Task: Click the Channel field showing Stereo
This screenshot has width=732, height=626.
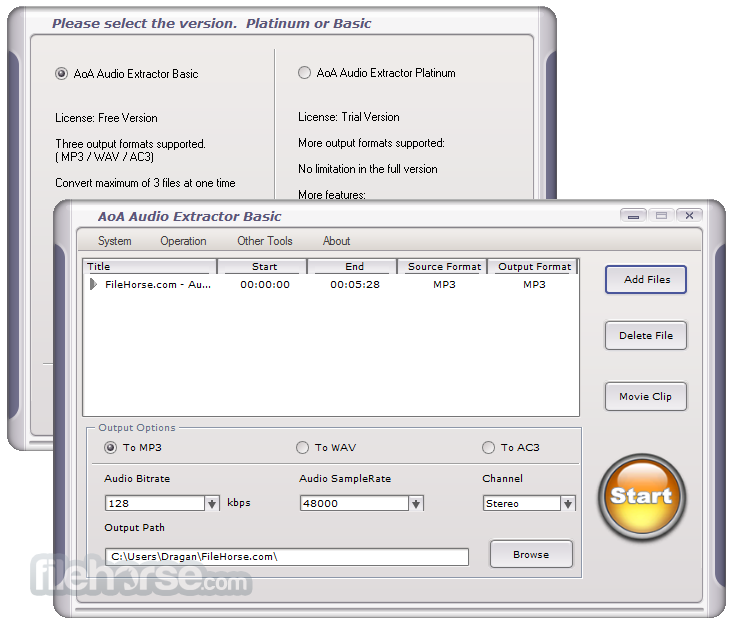Action: pos(521,504)
